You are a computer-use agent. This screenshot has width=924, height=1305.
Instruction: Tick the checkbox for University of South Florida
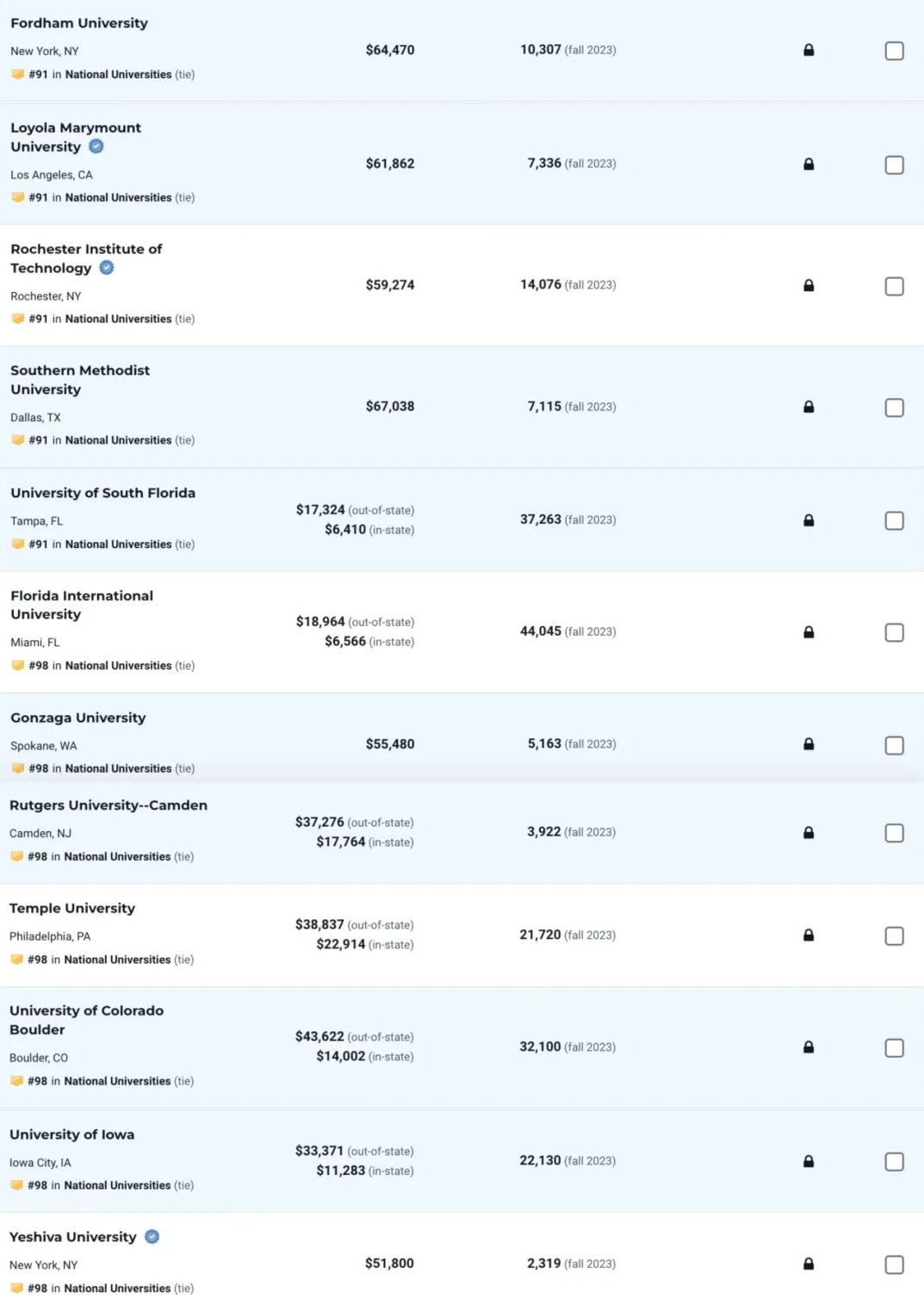click(895, 520)
